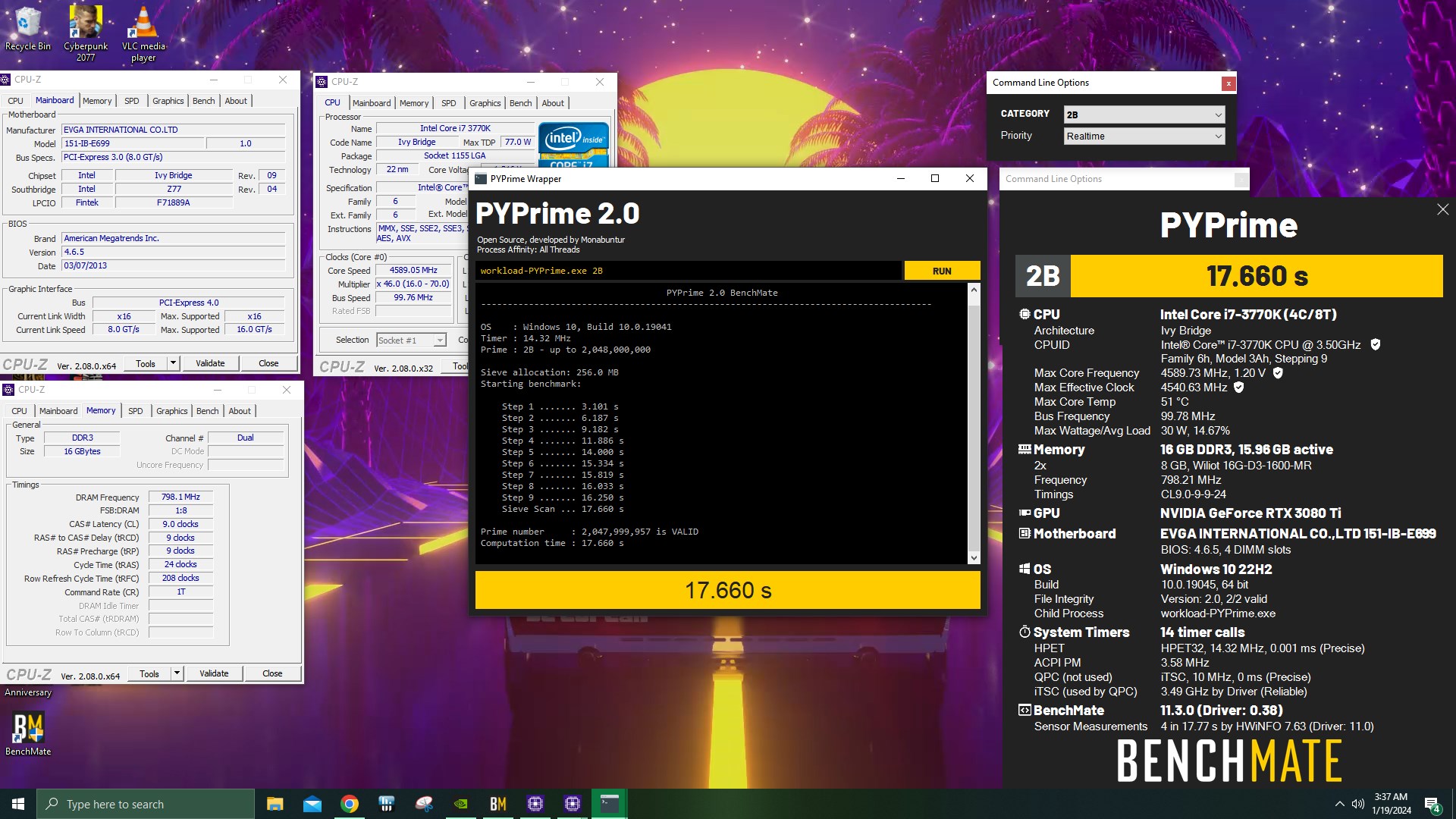Image resolution: width=1456 pixels, height=819 pixels.
Task: Open the notification center icon
Action: 1432,805
